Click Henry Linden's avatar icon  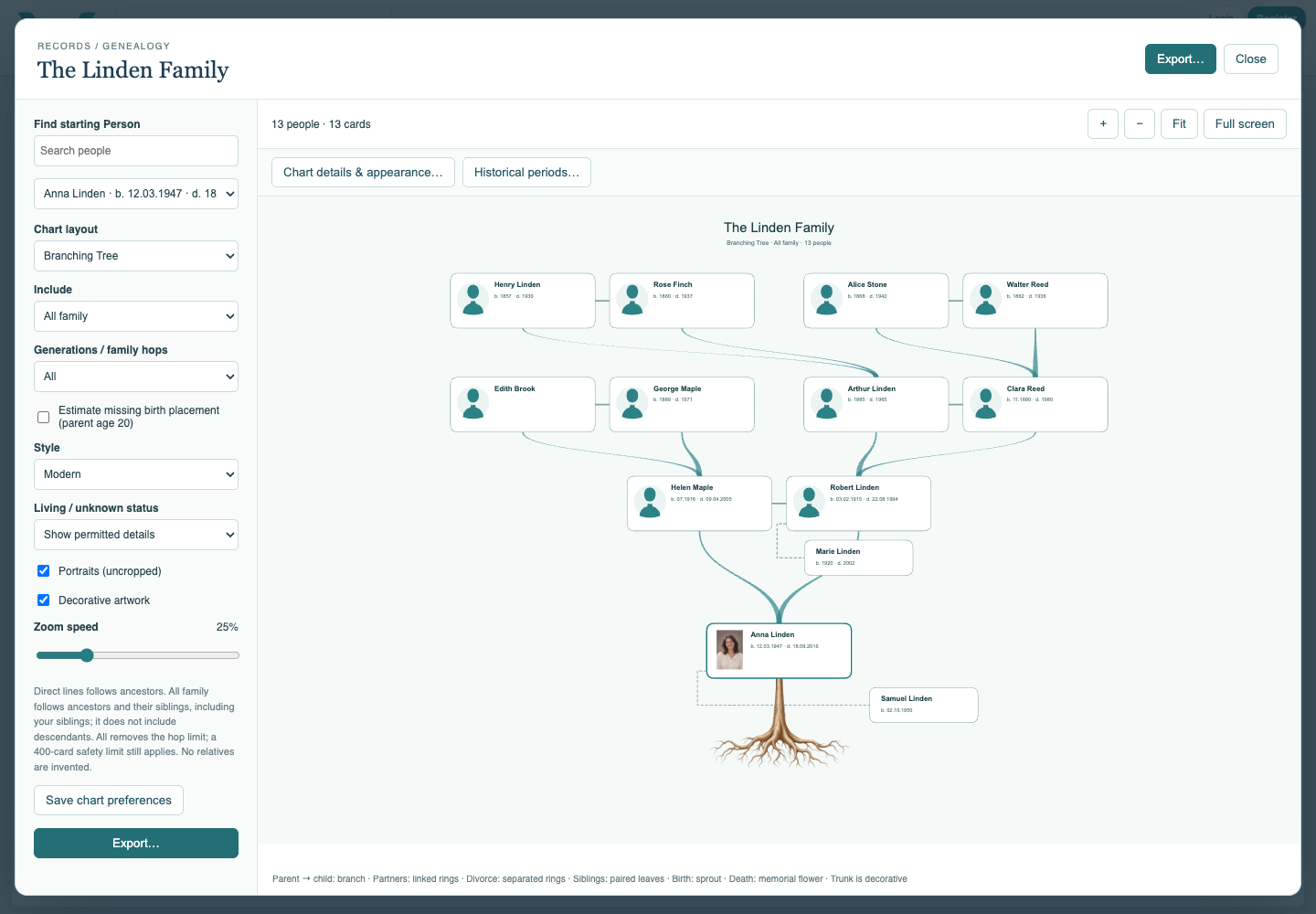[473, 299]
